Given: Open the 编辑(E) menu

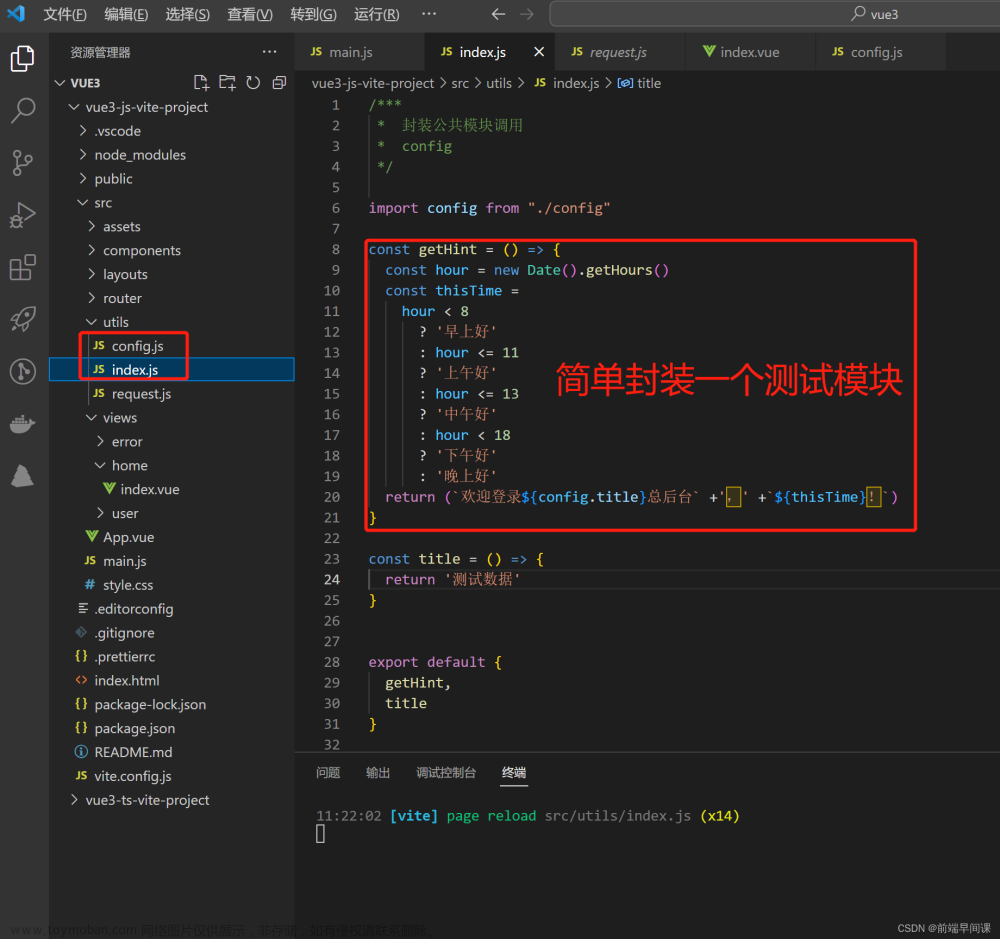Looking at the screenshot, I should coord(126,14).
